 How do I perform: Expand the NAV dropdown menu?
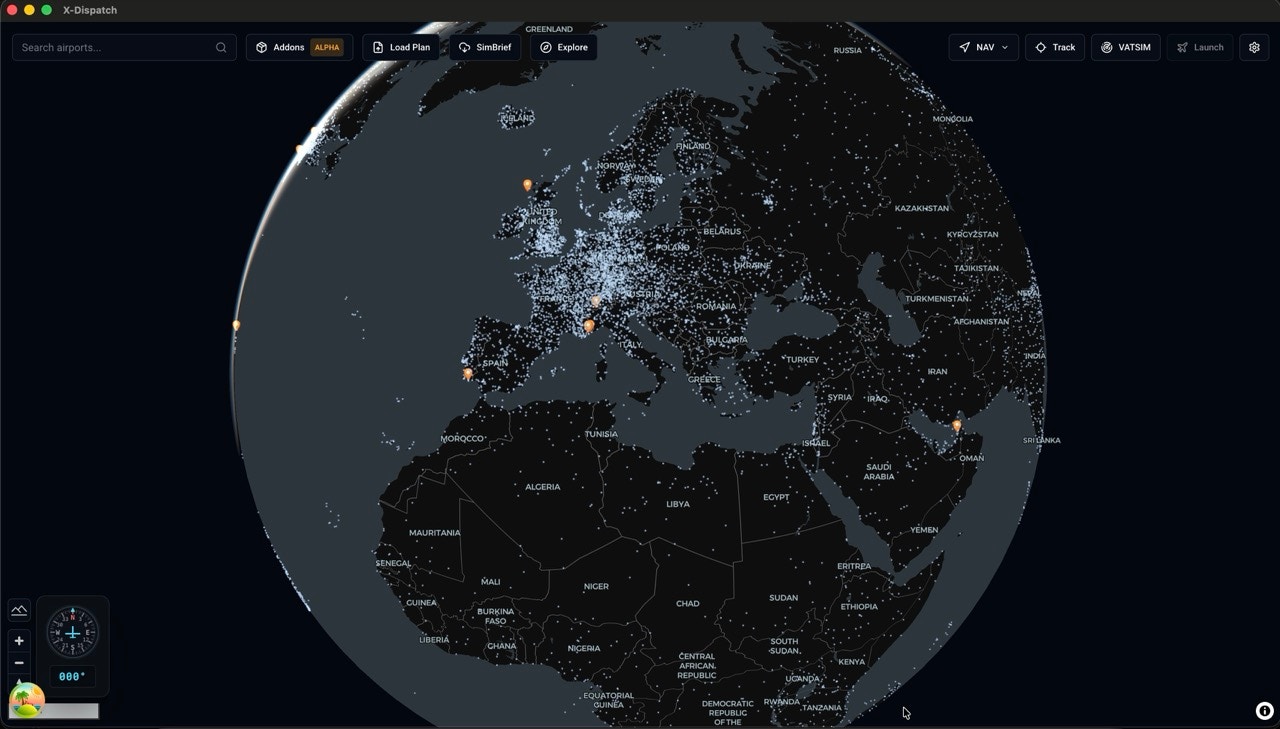983,47
